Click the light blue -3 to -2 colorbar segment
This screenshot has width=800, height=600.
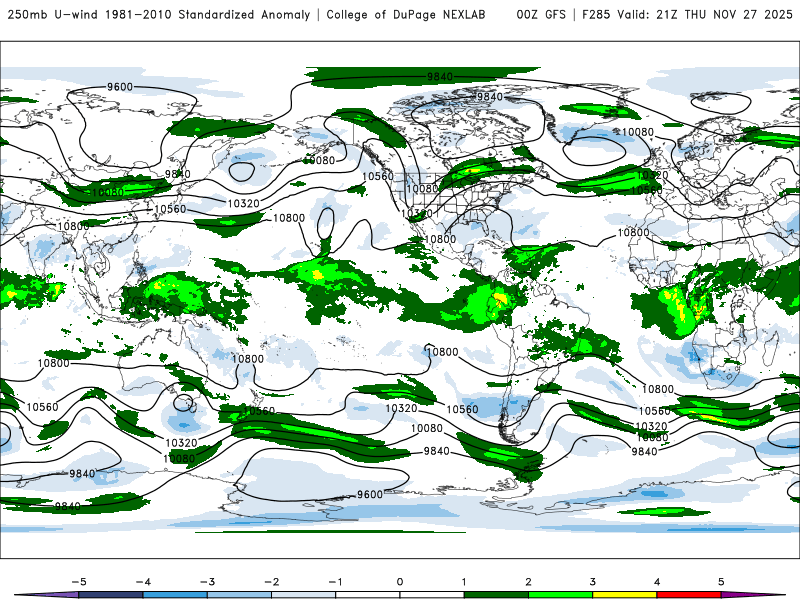pos(239,595)
